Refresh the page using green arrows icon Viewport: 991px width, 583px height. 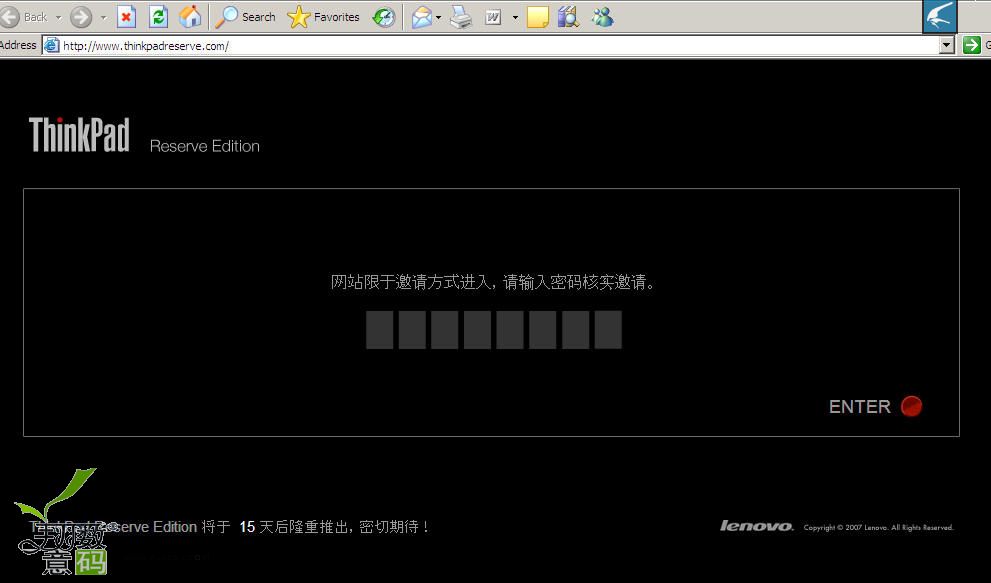[x=158, y=17]
